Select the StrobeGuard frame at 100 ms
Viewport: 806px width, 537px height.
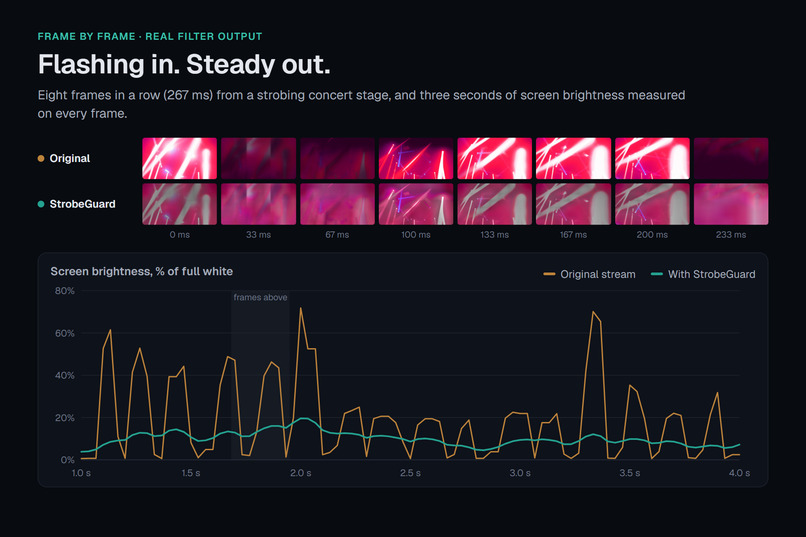point(416,204)
